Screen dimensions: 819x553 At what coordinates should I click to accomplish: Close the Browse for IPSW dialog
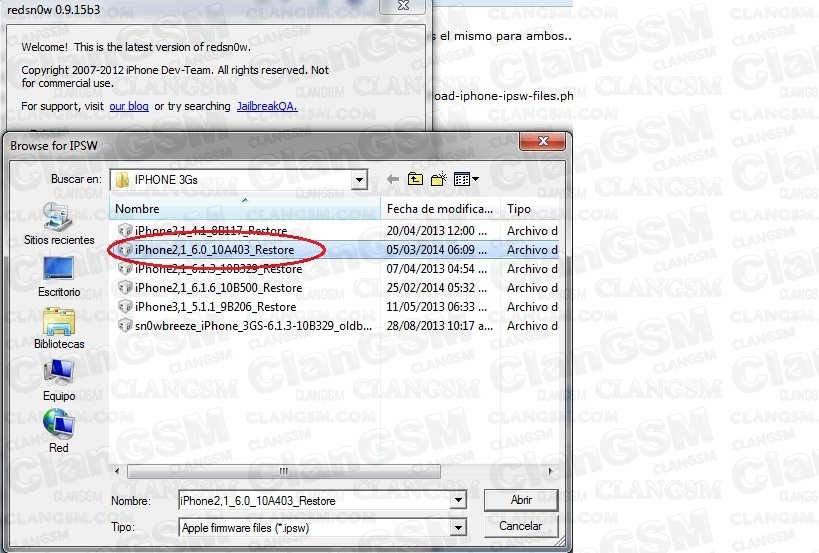tap(542, 141)
